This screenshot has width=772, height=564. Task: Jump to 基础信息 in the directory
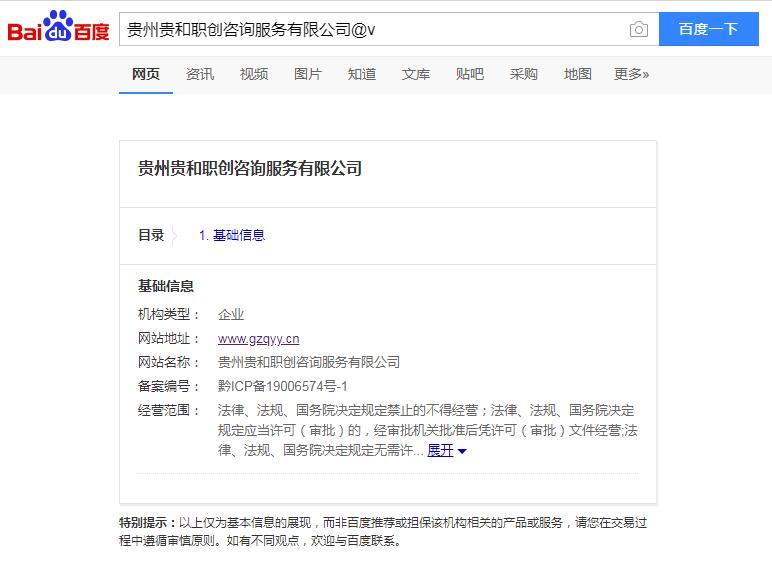[x=232, y=235]
